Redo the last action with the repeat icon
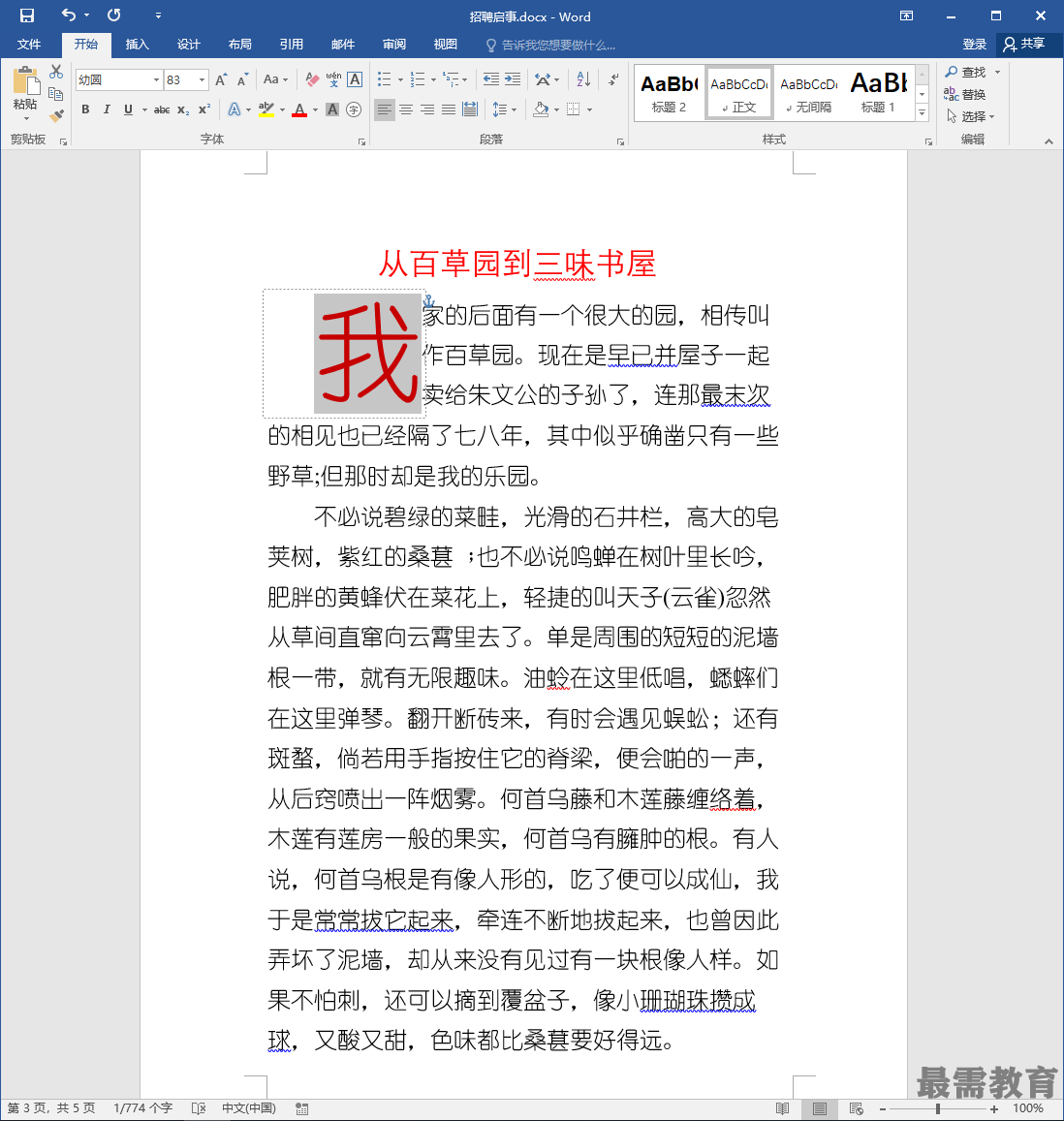Screen dimensions: 1064x1121 point(113,15)
